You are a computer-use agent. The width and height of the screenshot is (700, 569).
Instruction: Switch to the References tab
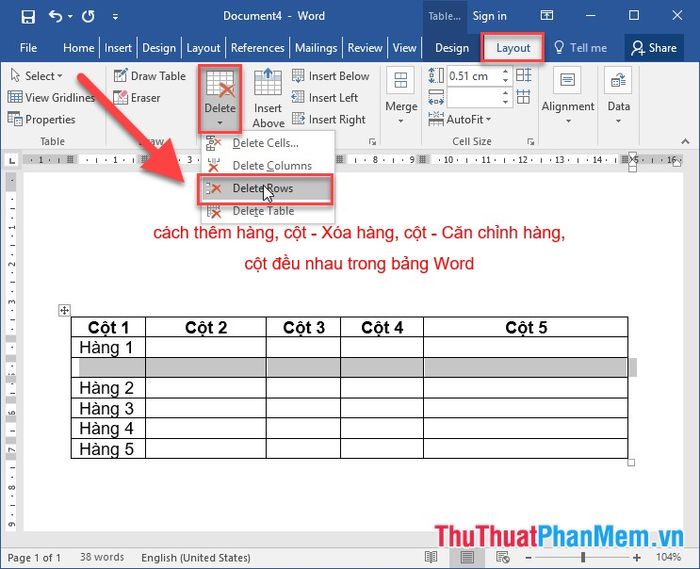[258, 48]
